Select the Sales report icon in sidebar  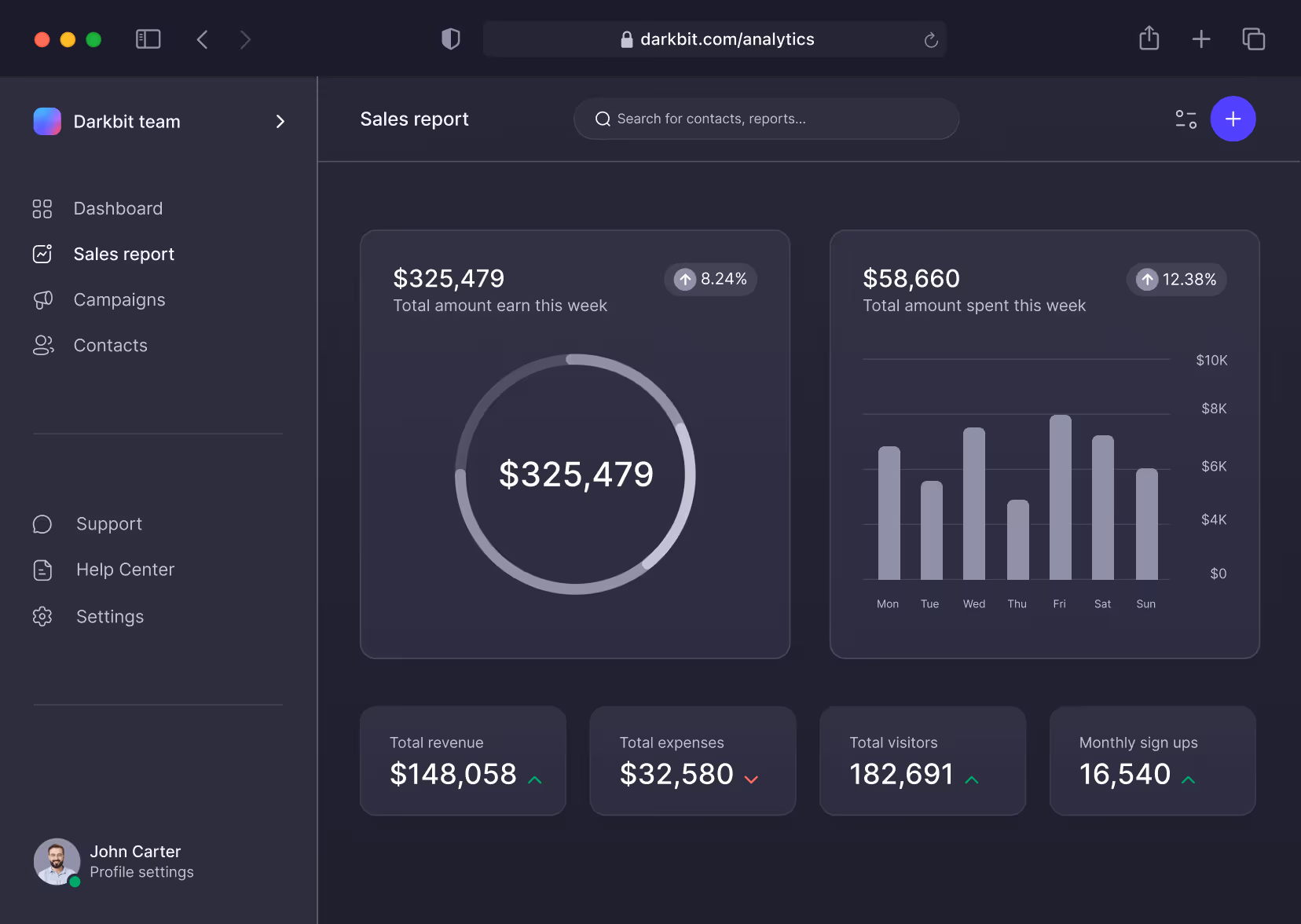click(x=43, y=253)
